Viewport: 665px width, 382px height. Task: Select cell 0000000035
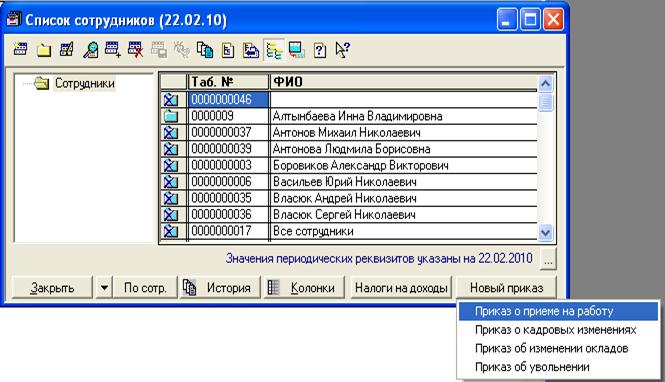pos(228,198)
